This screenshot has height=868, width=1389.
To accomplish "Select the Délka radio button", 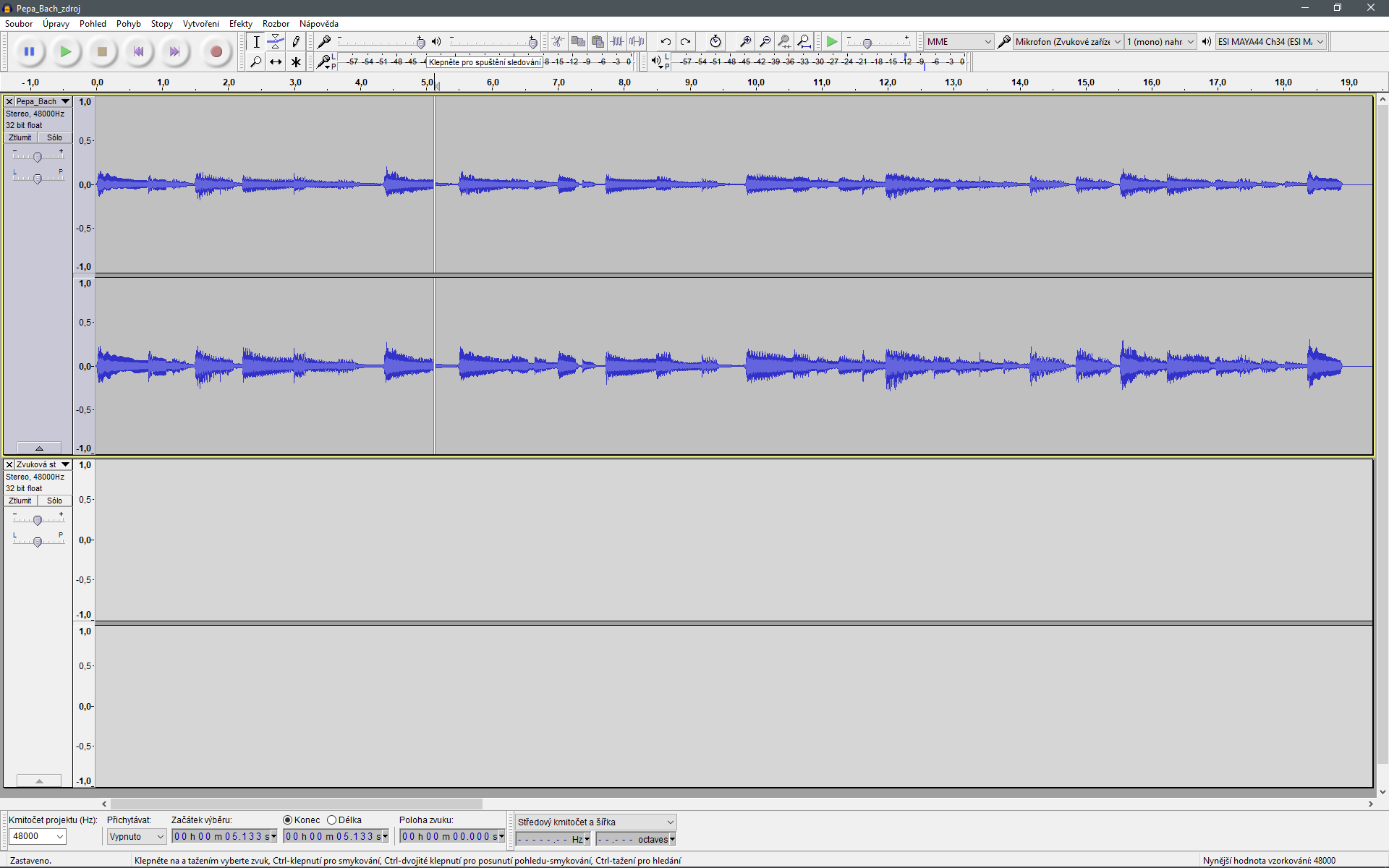I will pos(331,820).
